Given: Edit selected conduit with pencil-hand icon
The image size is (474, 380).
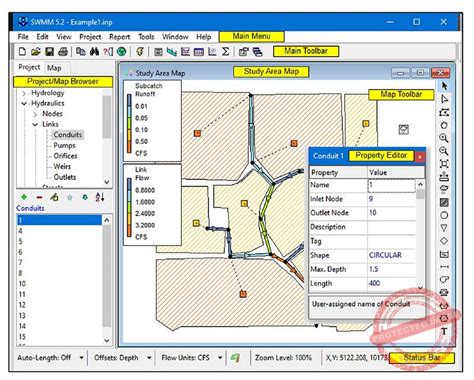Looking at the screenshot, I should (x=54, y=197).
